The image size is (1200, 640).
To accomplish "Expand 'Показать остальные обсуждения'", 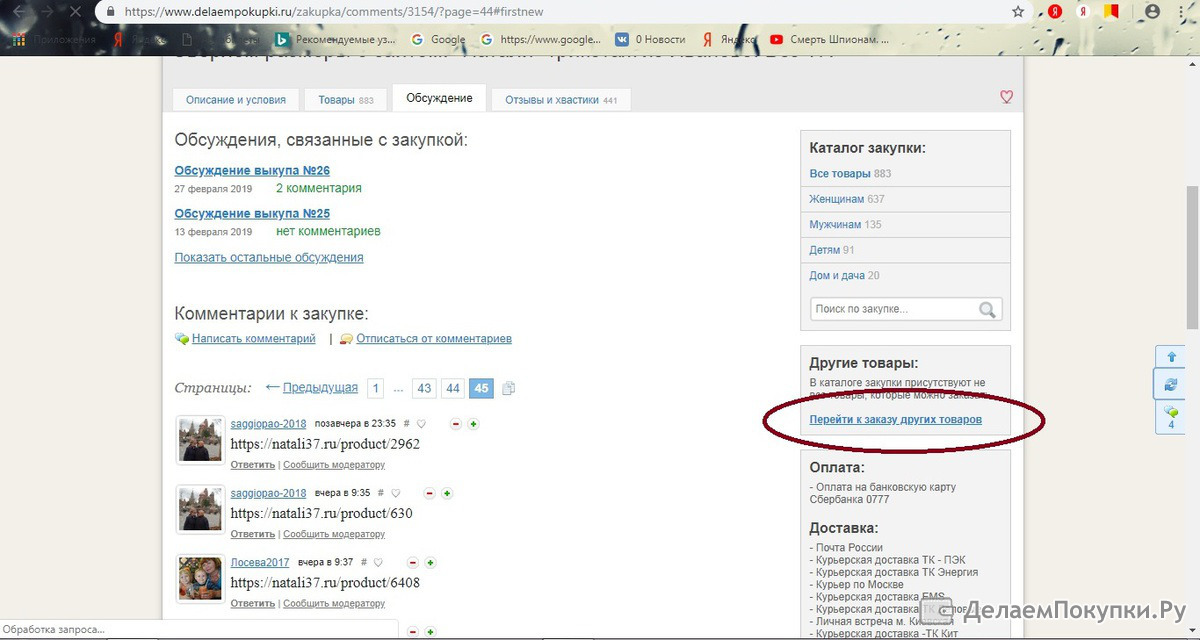I will click(269, 257).
